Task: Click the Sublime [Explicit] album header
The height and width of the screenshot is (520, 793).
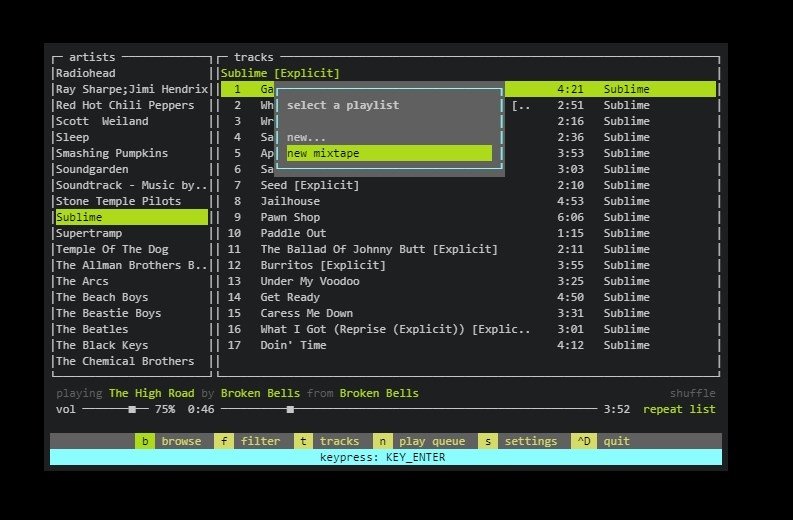Action: [x=280, y=73]
